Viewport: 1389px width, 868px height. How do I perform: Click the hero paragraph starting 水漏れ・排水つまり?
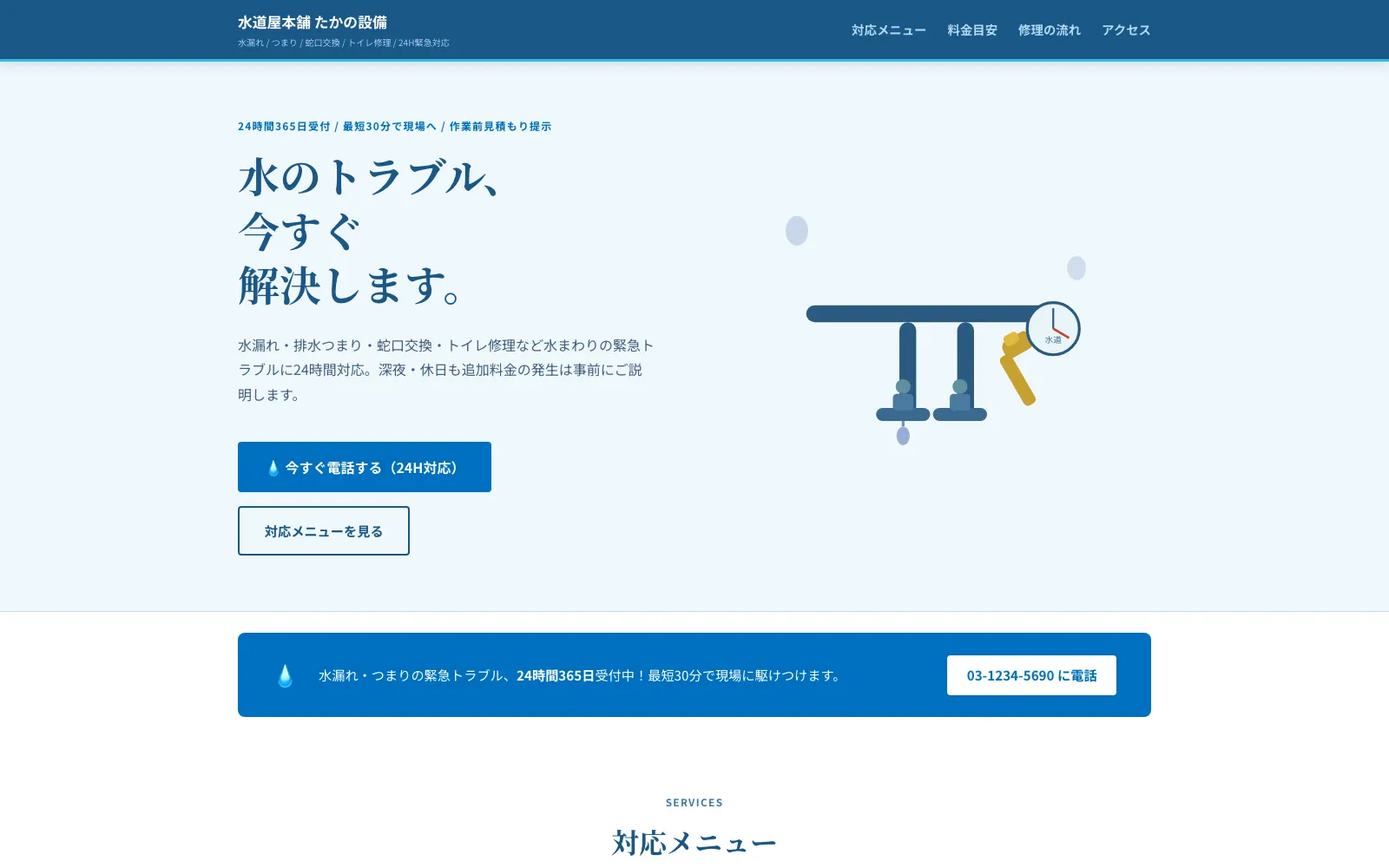tap(446, 370)
